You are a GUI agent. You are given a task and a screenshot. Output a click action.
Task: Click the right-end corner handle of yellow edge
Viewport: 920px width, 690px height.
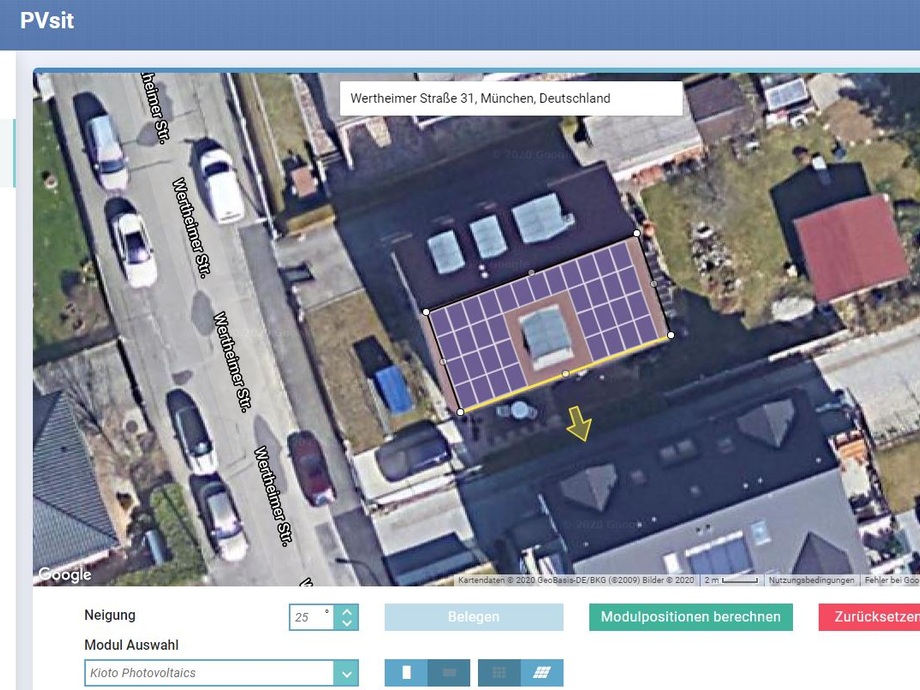point(670,335)
